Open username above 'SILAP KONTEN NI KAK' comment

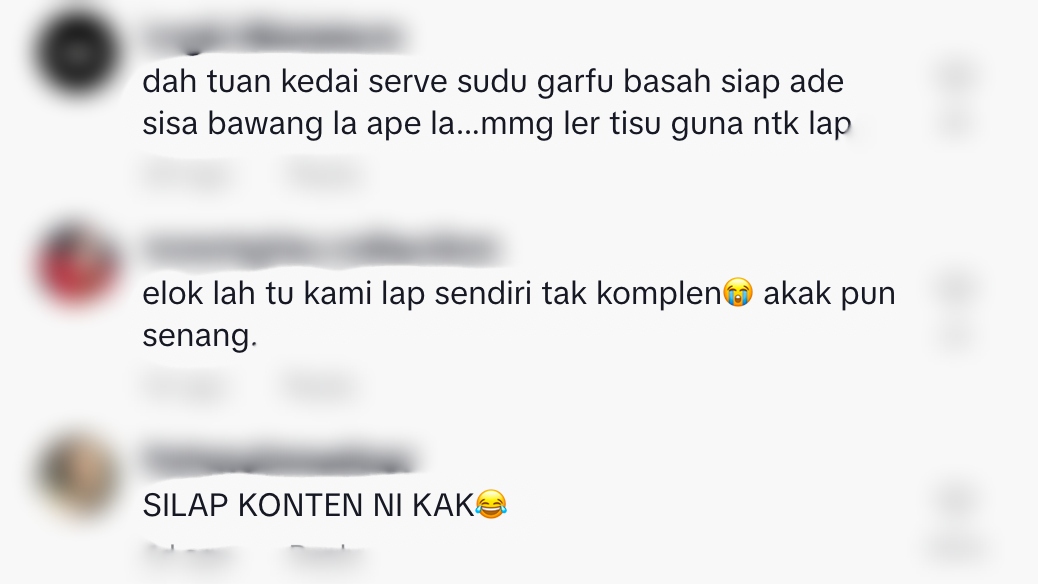click(278, 460)
